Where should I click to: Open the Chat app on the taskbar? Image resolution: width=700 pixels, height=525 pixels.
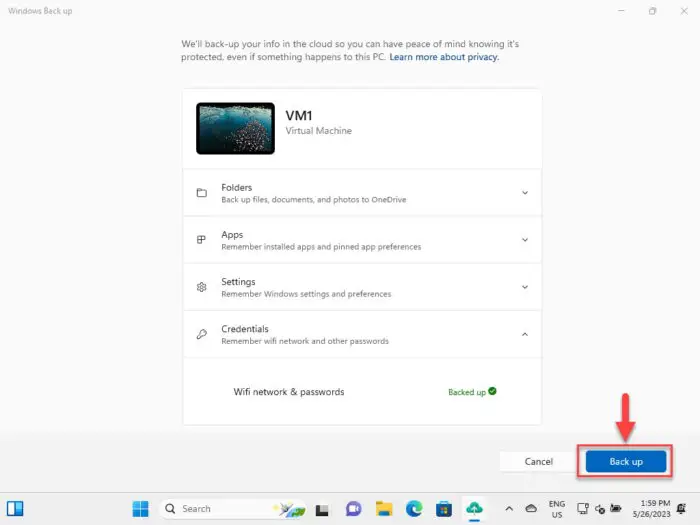click(354, 508)
